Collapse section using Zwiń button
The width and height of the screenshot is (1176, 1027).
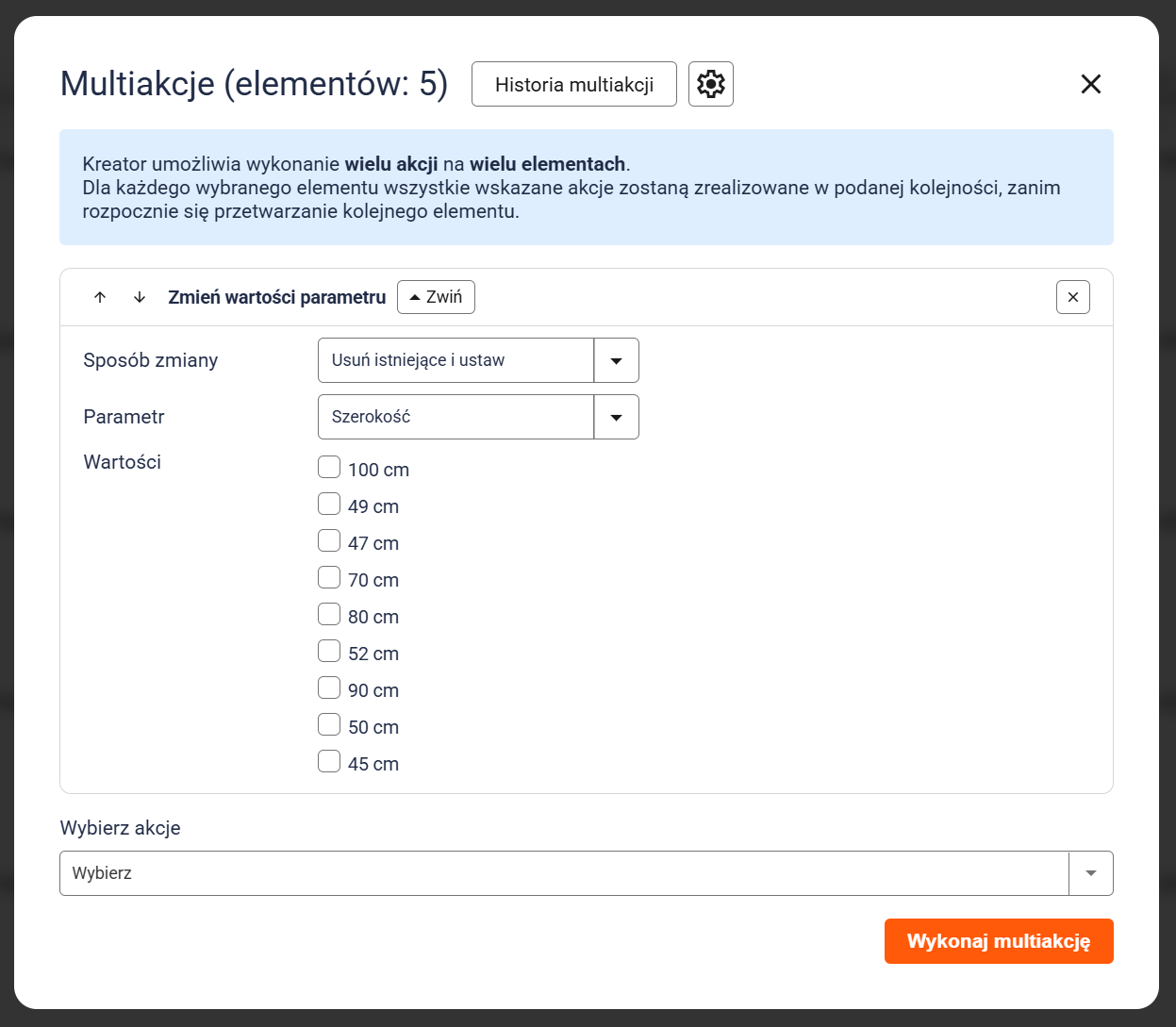436,297
